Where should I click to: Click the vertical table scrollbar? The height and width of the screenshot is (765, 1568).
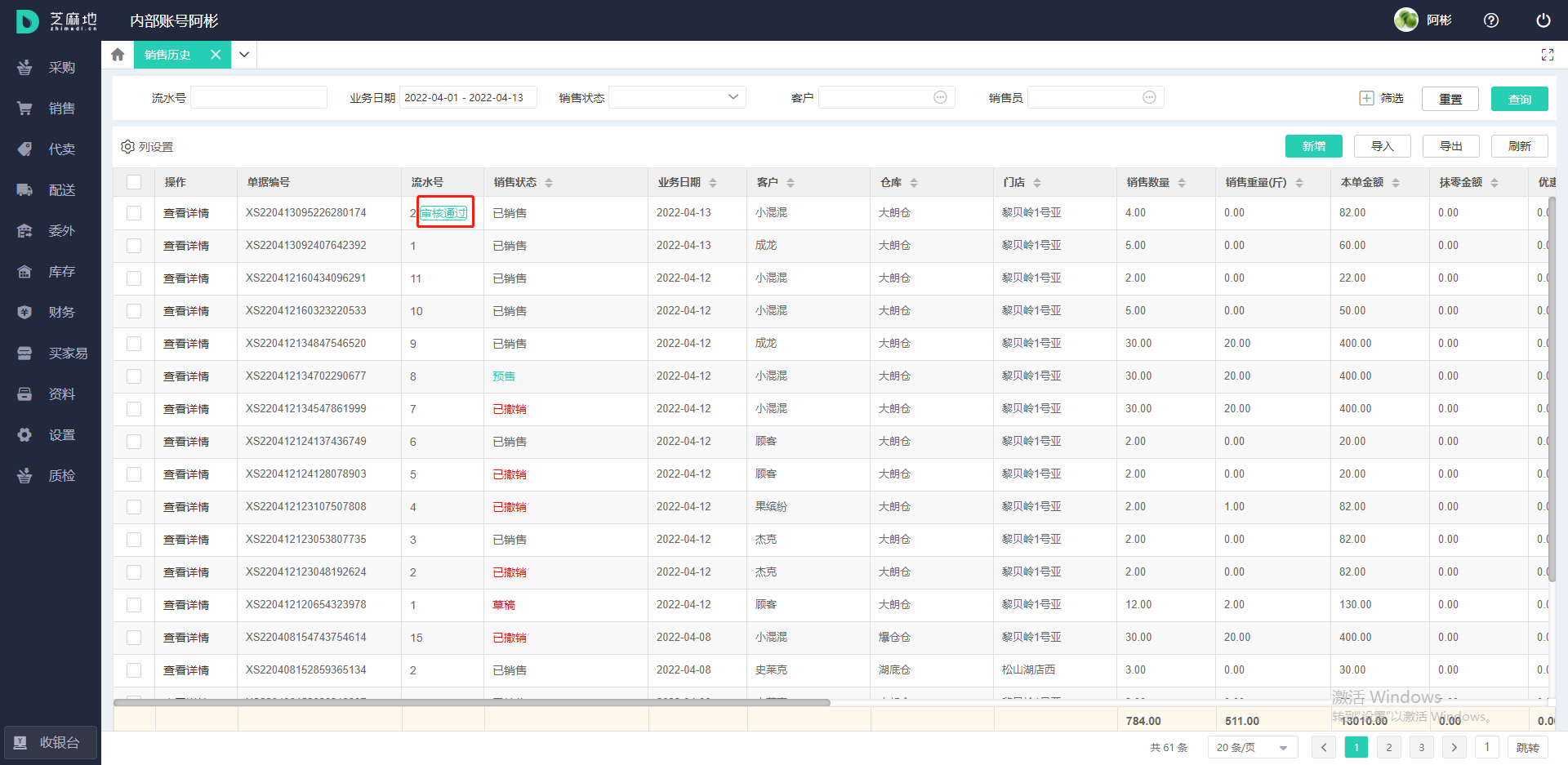pos(1552,389)
